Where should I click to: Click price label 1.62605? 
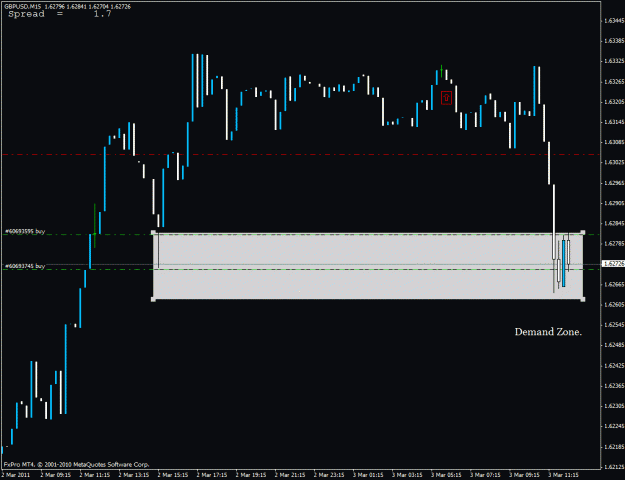[614, 305]
